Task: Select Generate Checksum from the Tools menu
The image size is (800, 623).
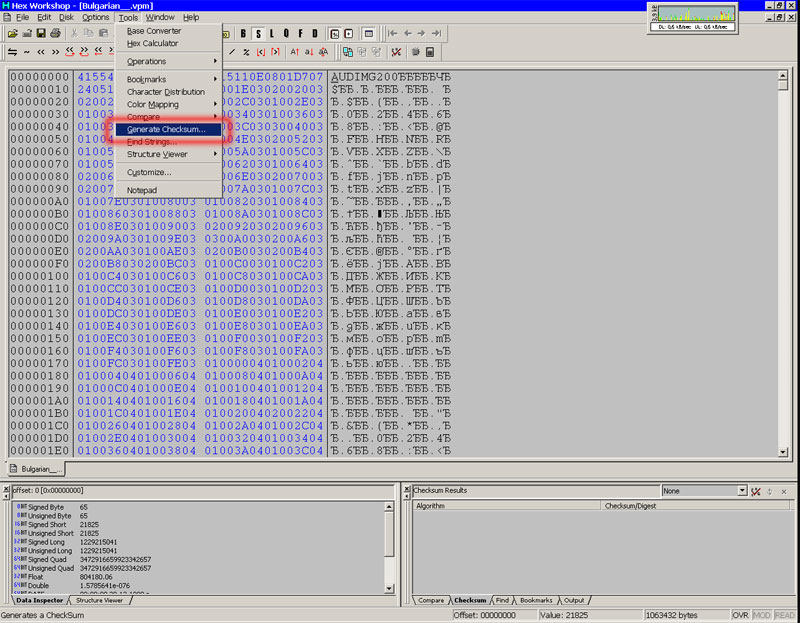Action: [166, 129]
